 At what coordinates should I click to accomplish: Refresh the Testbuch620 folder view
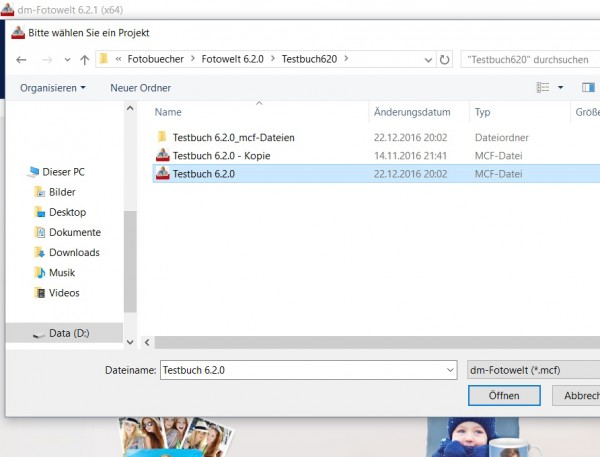[444, 59]
